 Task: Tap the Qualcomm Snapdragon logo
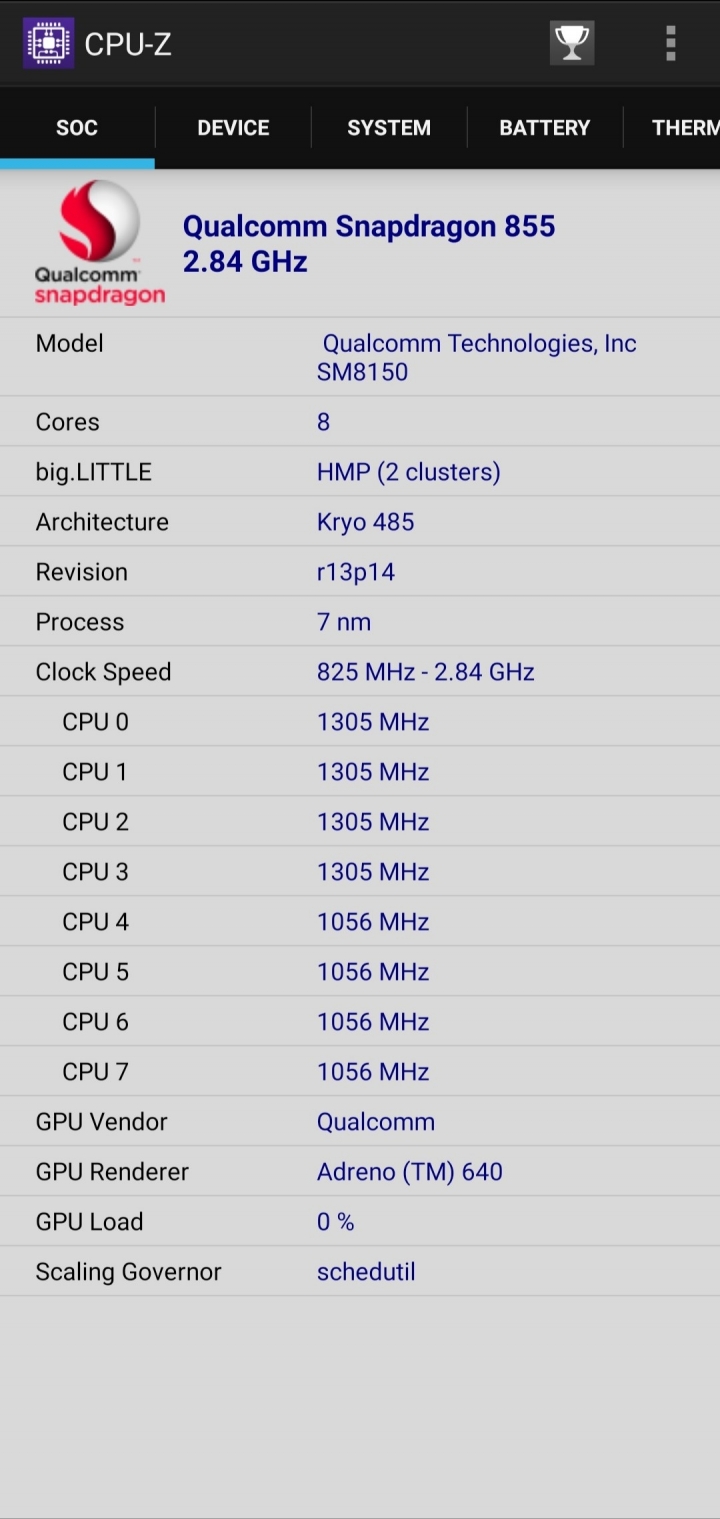point(99,243)
